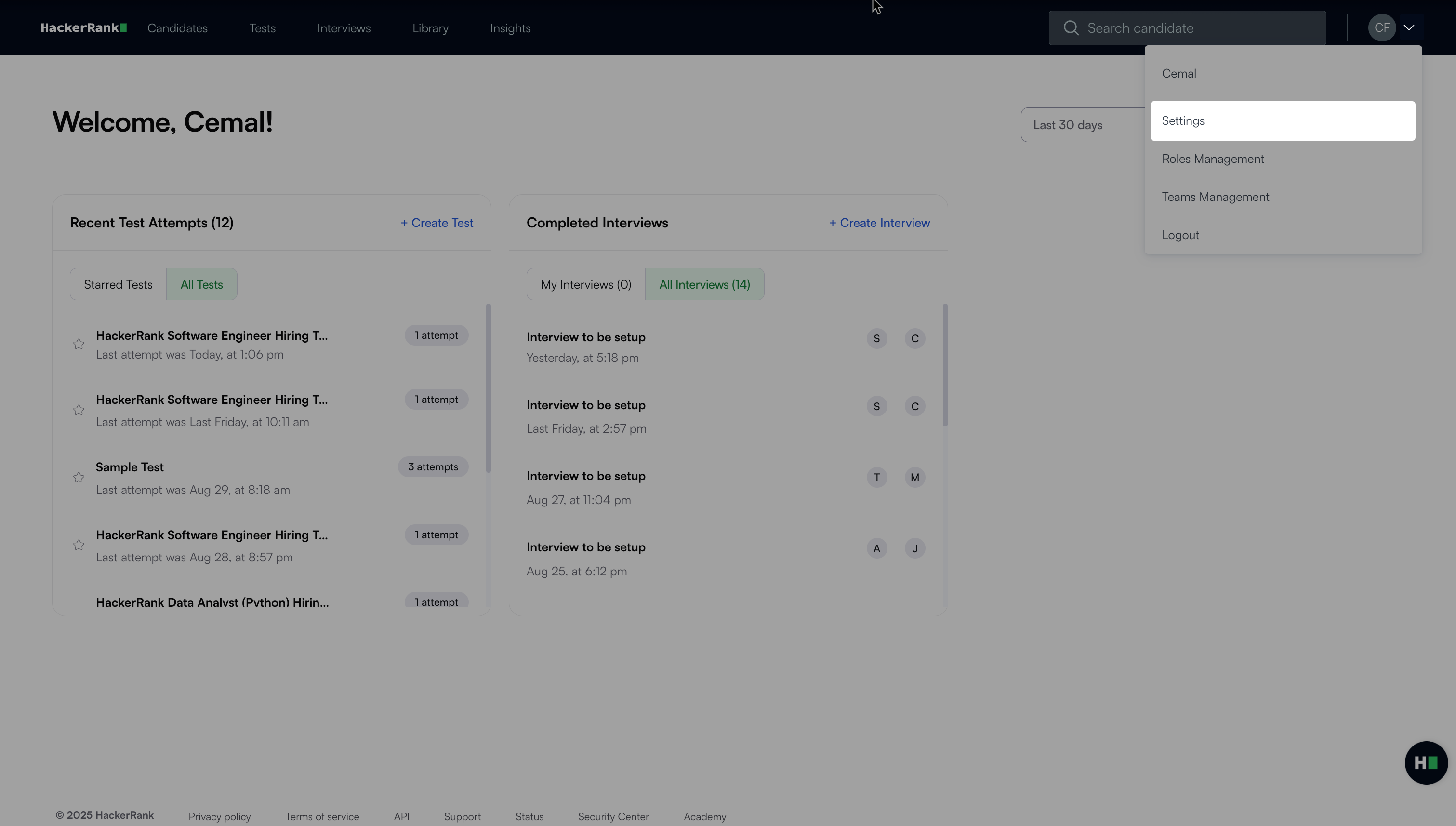Click the HackerRank logo in navbar
Image resolution: width=1456 pixels, height=826 pixels.
click(83, 28)
